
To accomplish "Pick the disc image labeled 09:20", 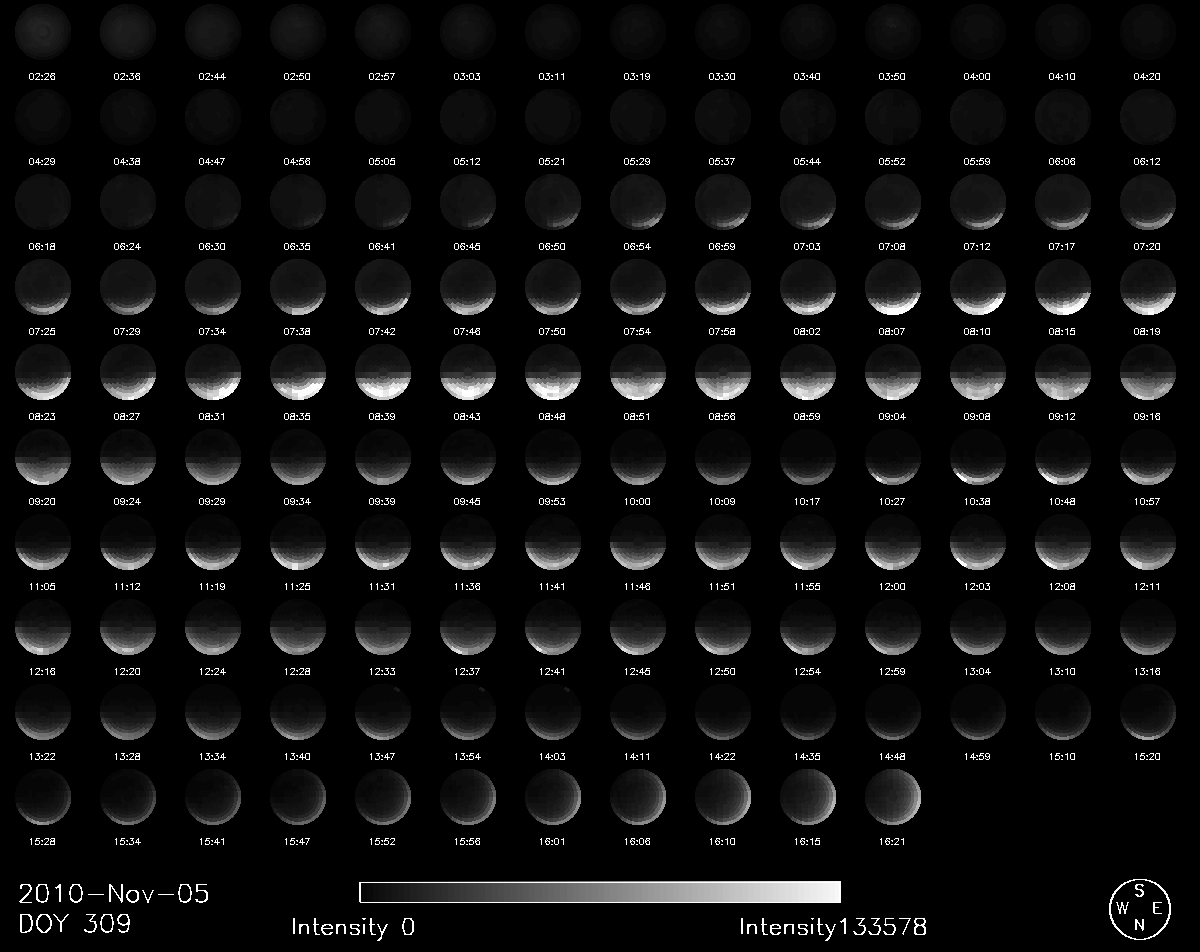I will click(43, 455).
